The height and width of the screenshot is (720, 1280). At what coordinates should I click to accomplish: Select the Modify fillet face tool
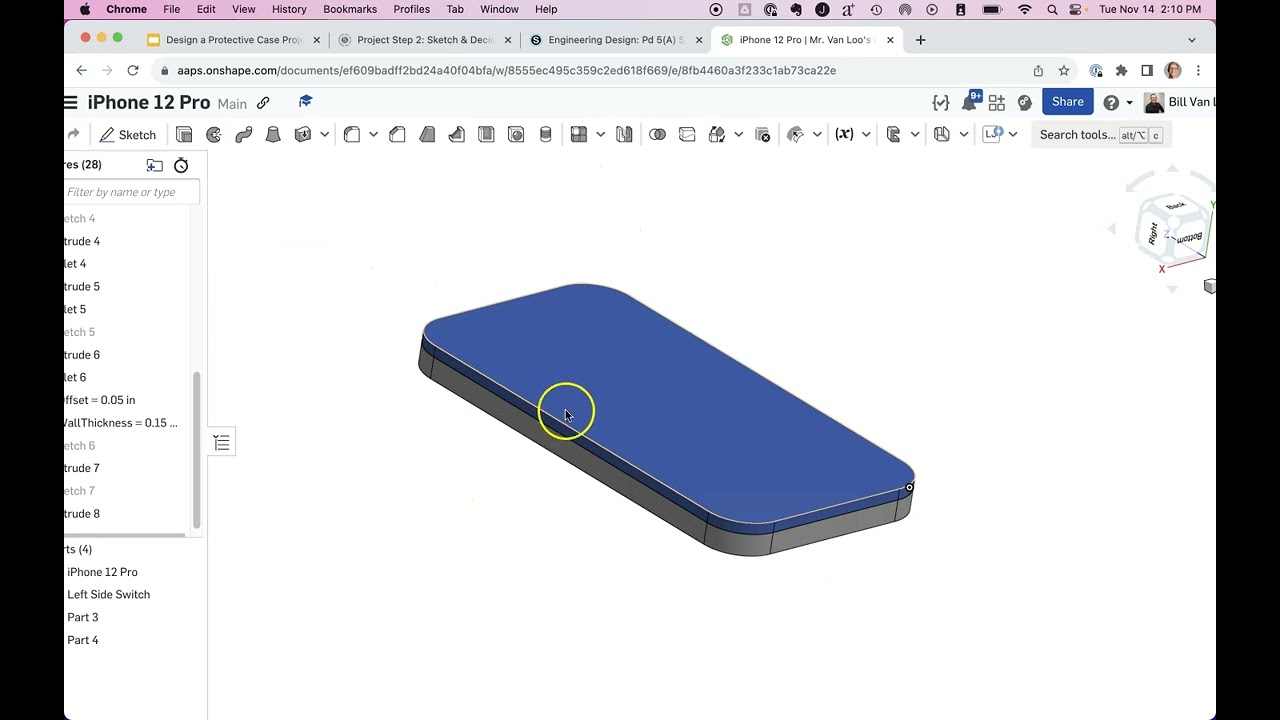(796, 134)
